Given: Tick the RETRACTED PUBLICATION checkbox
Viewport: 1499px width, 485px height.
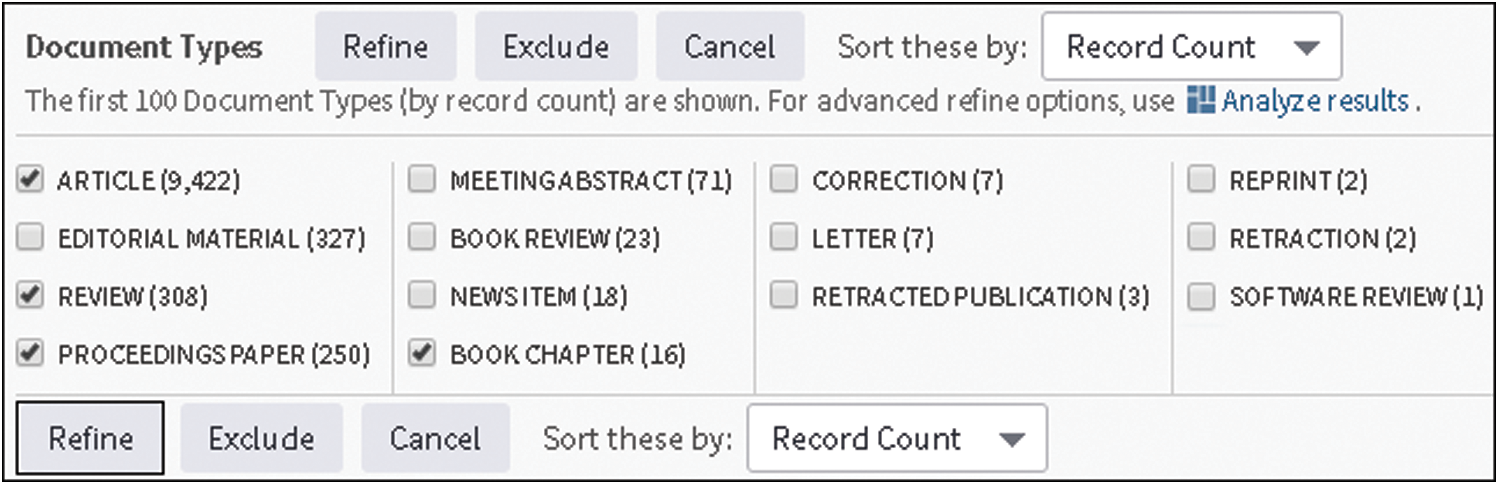Looking at the screenshot, I should point(786,296).
